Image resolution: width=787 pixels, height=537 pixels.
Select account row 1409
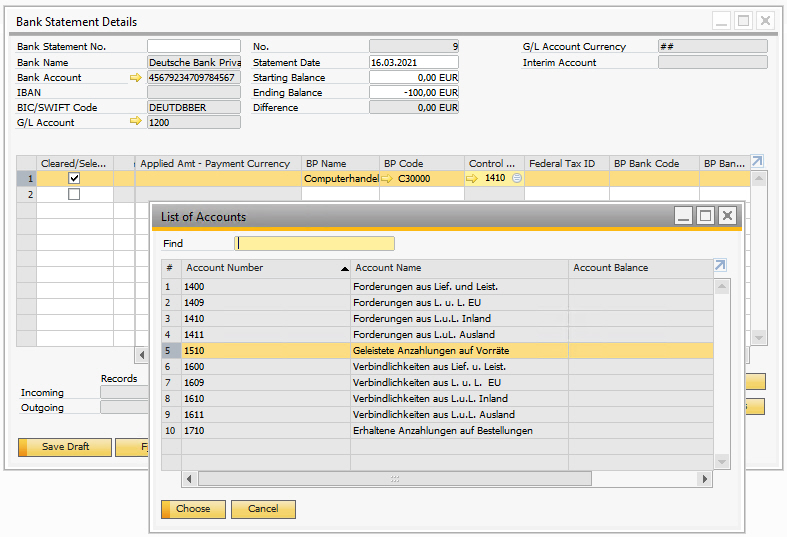[x=437, y=303]
